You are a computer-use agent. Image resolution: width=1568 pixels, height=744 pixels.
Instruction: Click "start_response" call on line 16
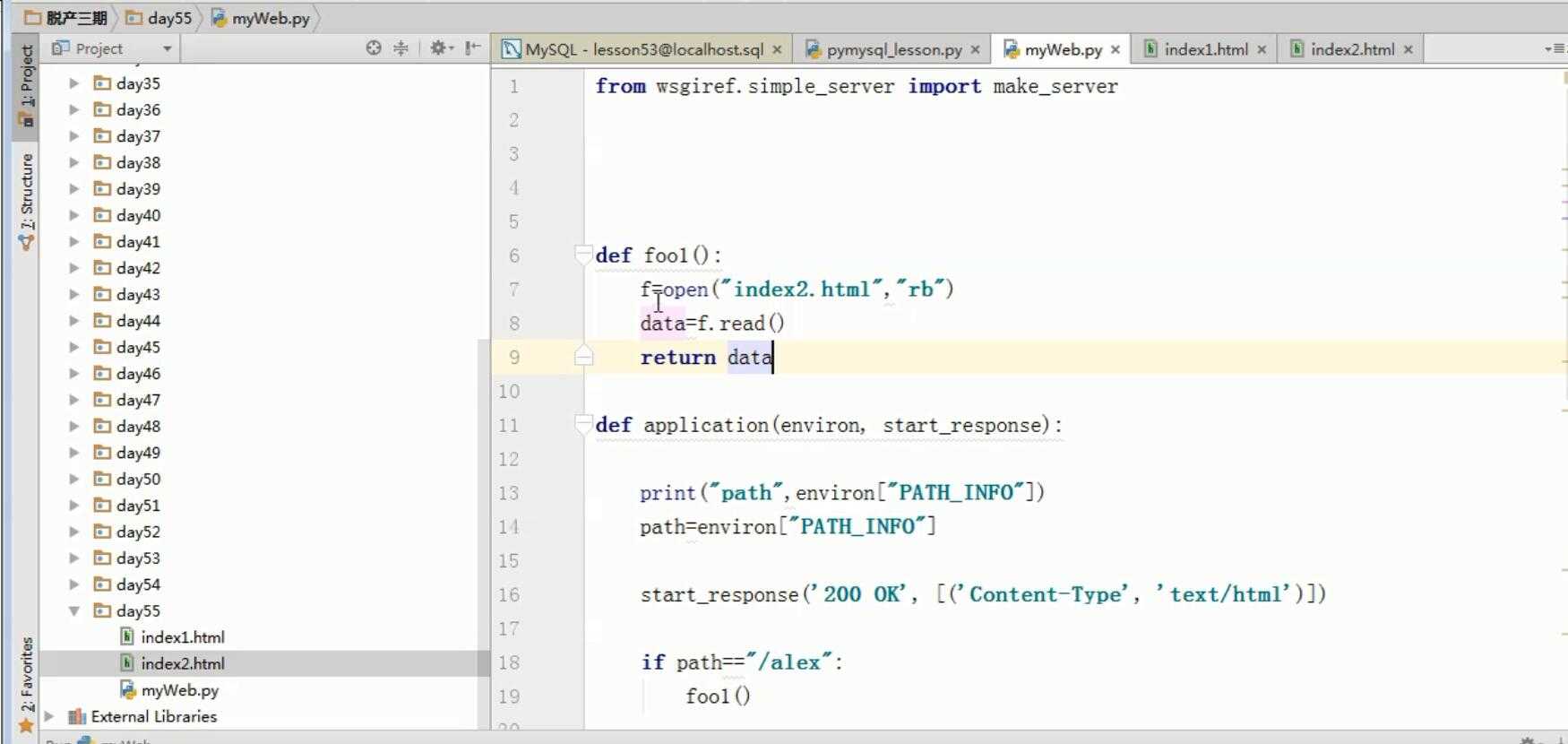[719, 594]
